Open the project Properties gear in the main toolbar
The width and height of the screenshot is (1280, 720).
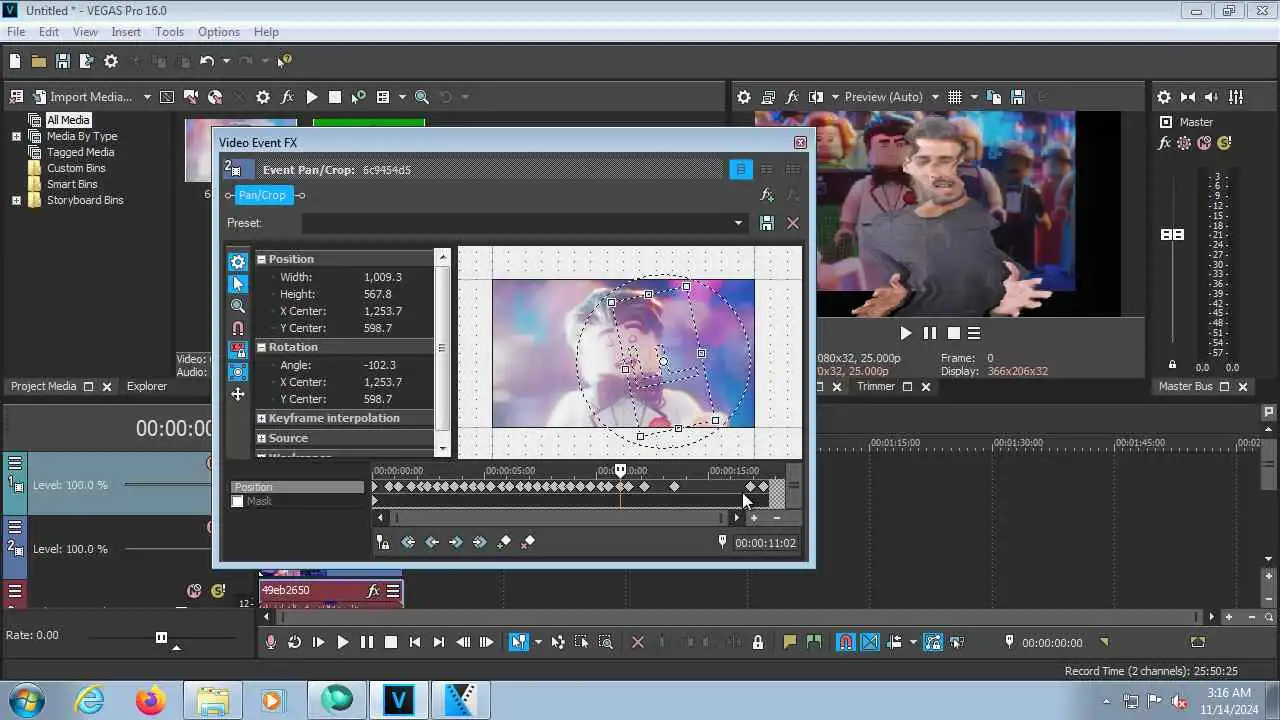pos(111,61)
